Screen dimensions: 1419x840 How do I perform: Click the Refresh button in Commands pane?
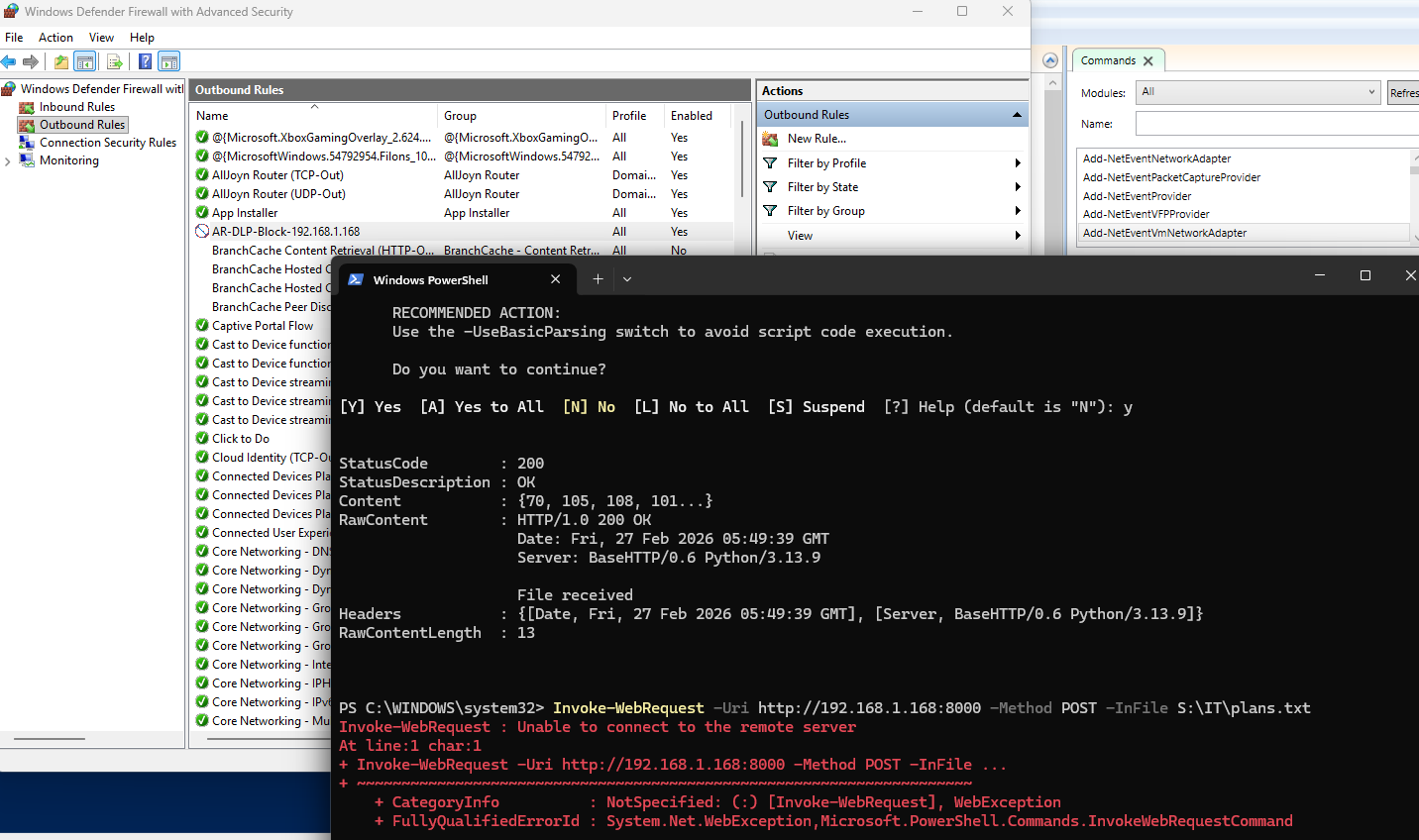pos(1403,92)
